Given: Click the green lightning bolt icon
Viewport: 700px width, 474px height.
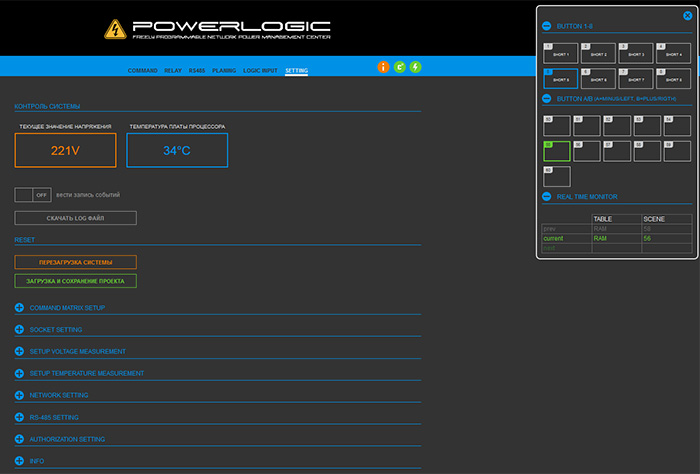Looking at the screenshot, I should [416, 67].
